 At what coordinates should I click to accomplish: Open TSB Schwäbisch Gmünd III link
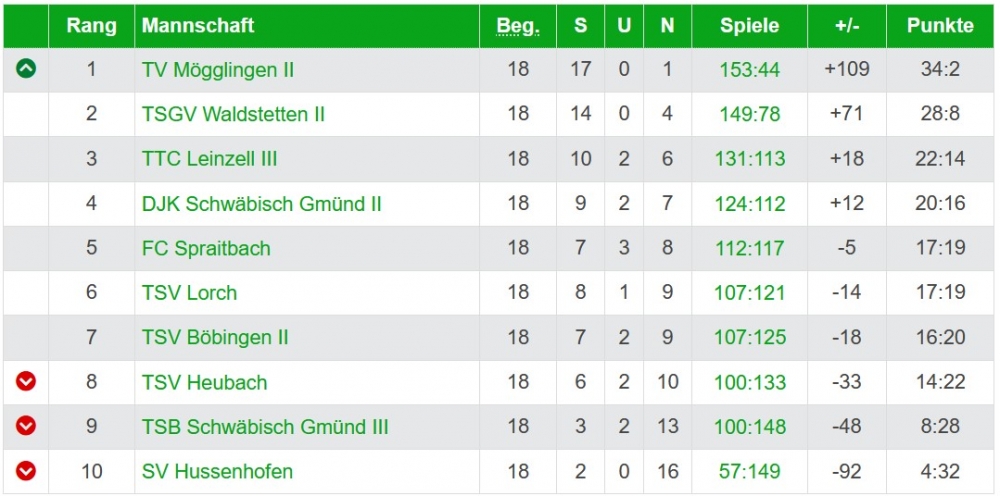(265, 427)
